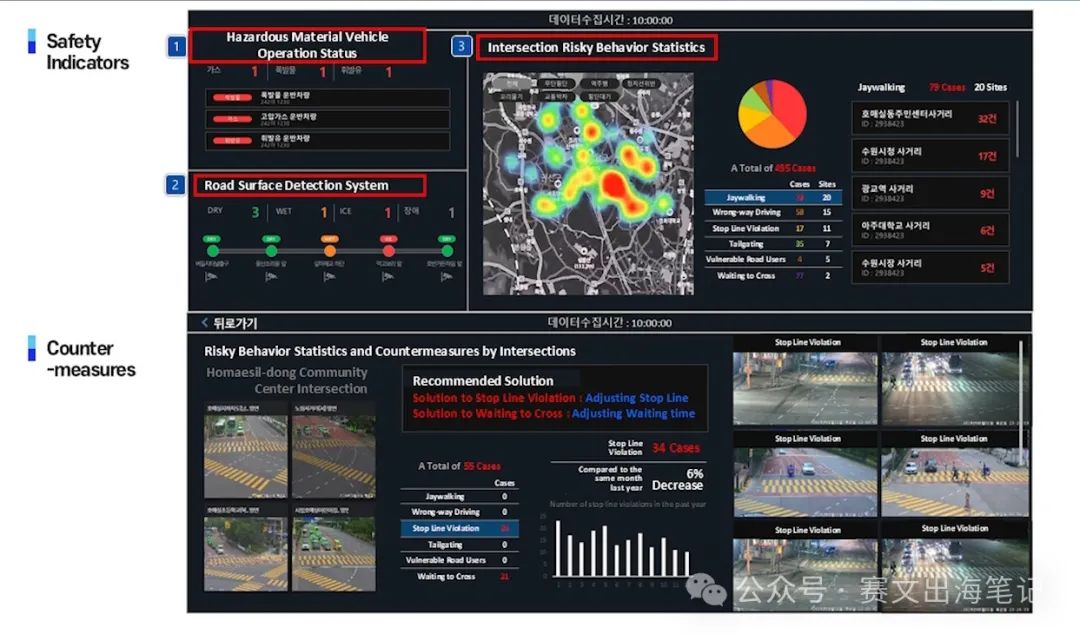
Task: Select the 횡단대기 filter chip on the map
Action: point(599,96)
